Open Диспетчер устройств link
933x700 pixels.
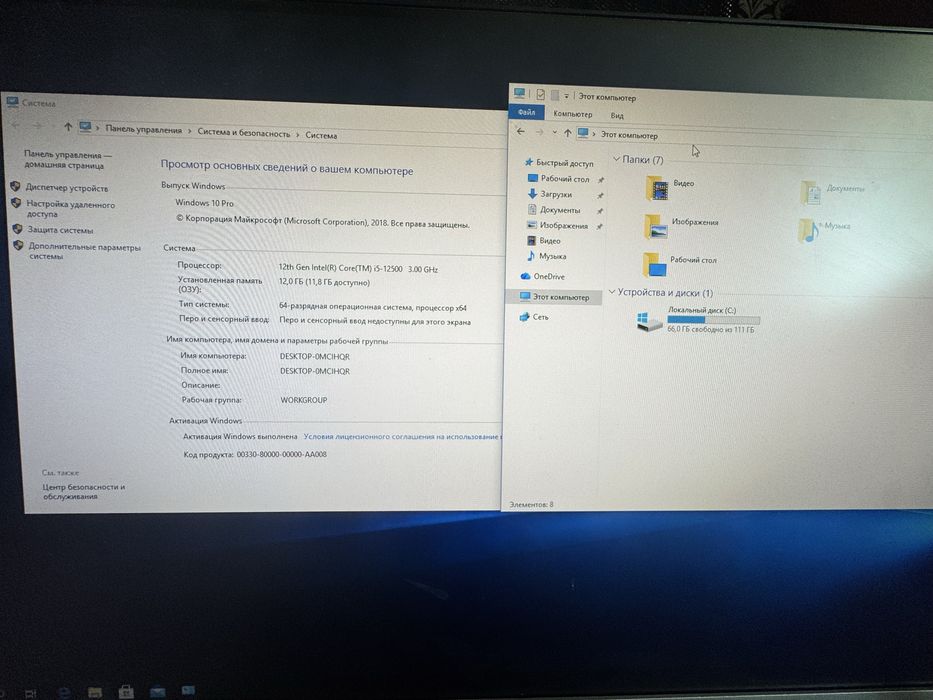pyautogui.click(x=67, y=188)
